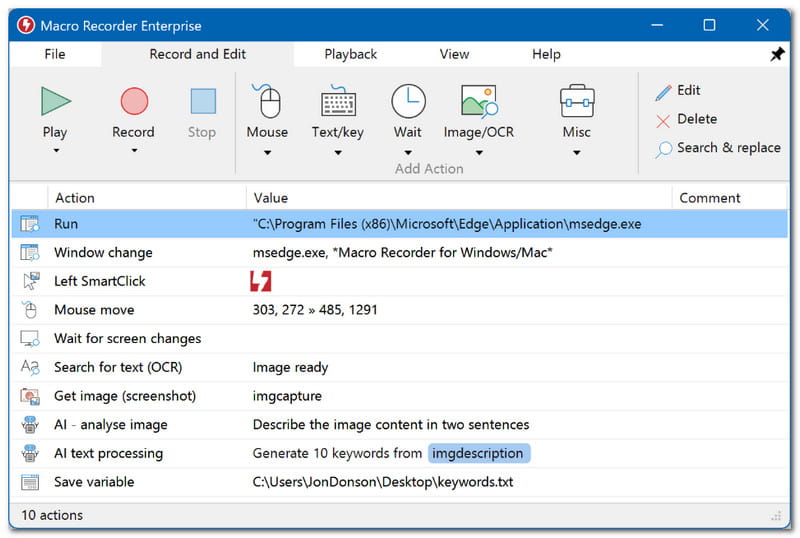
Task: Click the blue Stop square icon
Action: (203, 101)
